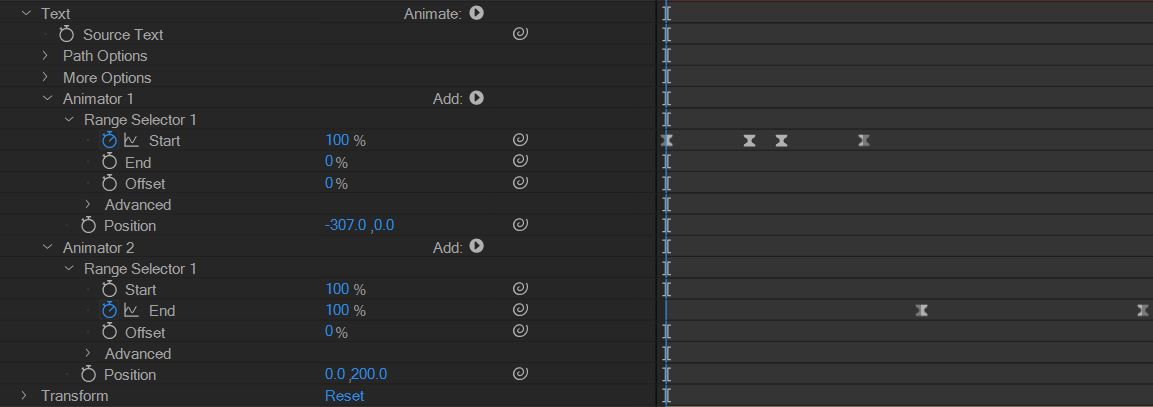The image size is (1153, 407).
Task: Expand the Path Options group
Action: click(46, 55)
